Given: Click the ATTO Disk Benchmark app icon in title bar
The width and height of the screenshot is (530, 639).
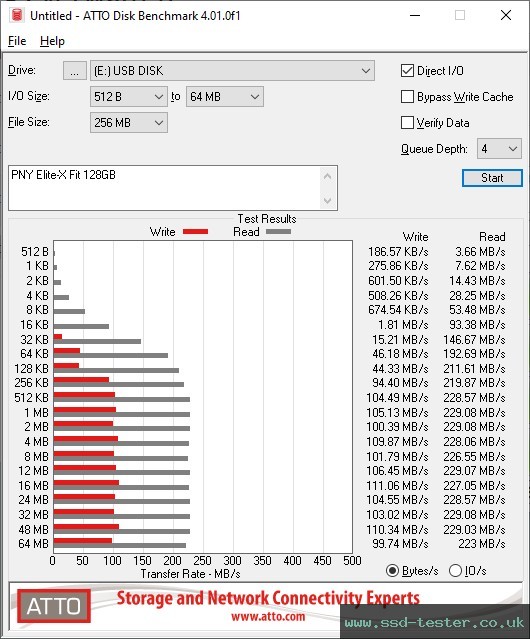Looking at the screenshot, I should [x=17, y=15].
